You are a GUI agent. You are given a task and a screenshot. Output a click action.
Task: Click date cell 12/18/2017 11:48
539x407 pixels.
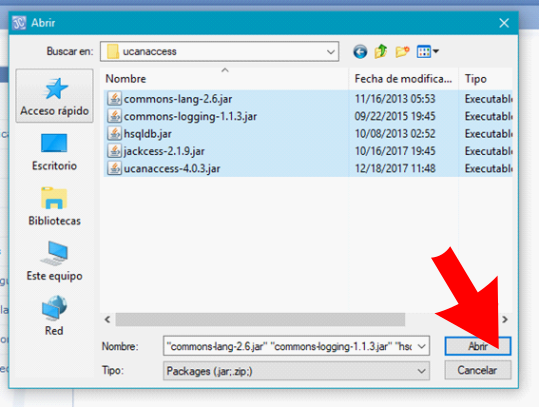tap(395, 168)
